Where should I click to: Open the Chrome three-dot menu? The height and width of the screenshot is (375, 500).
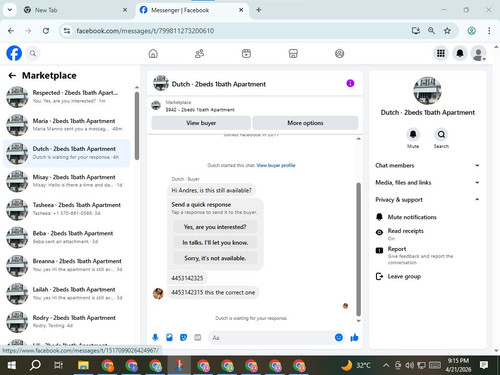coord(489,31)
